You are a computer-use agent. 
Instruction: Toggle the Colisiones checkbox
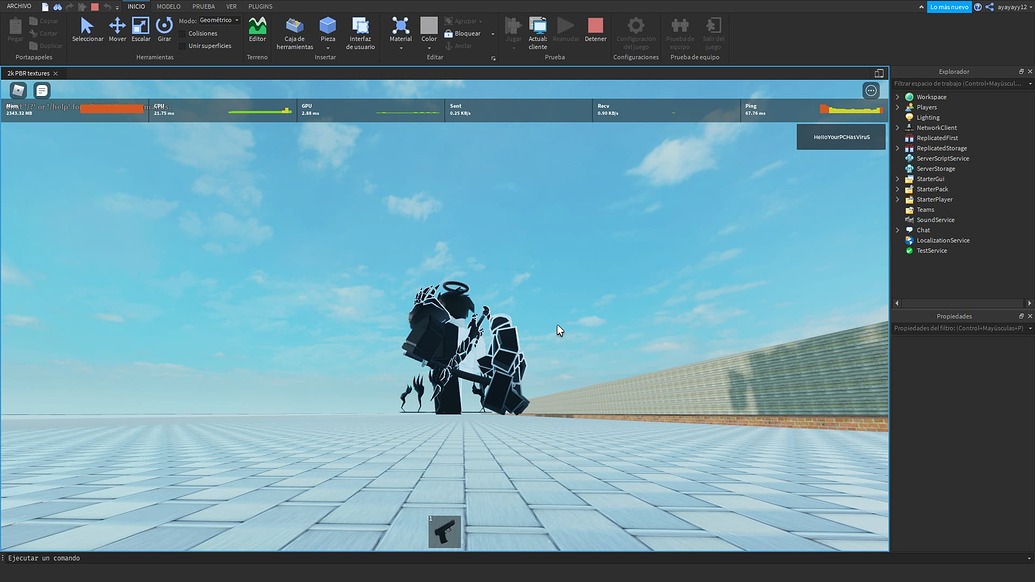(182, 34)
